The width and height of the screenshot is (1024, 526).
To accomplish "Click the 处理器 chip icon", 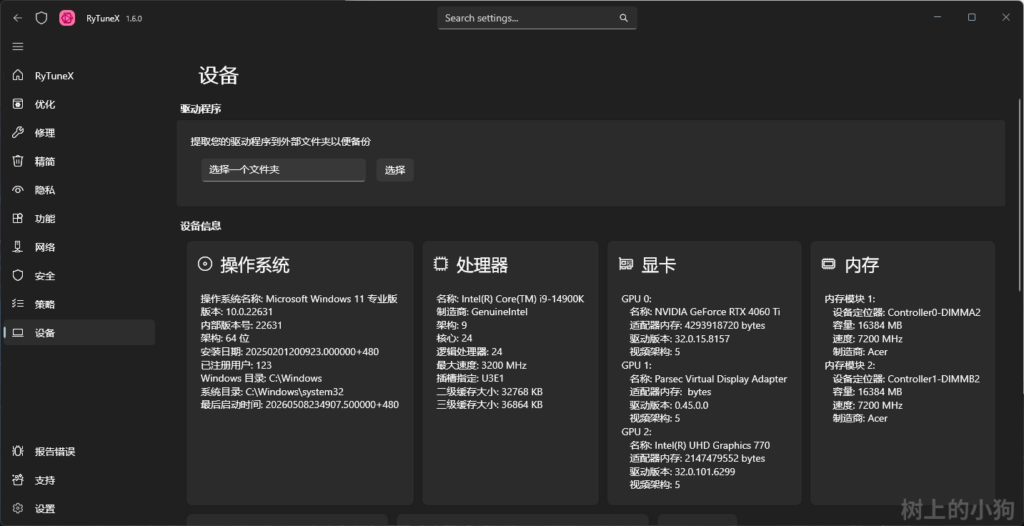I will coord(441,264).
